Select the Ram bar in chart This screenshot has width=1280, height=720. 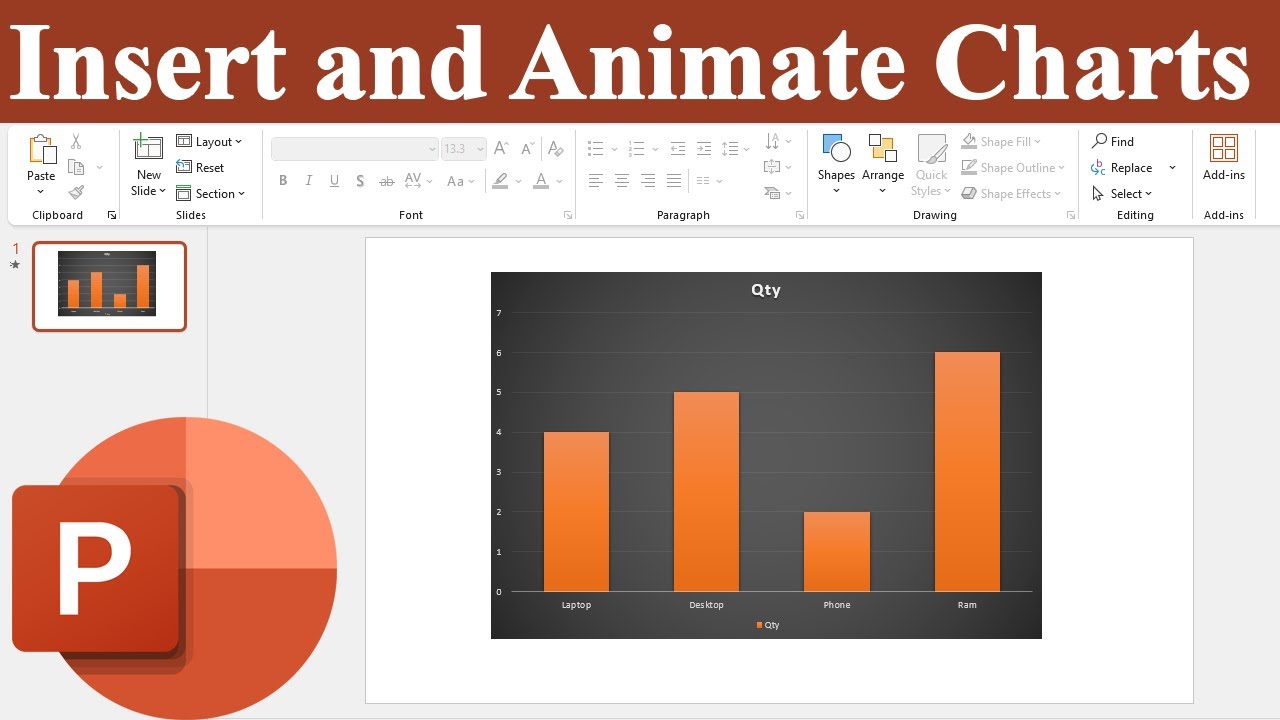tap(967, 471)
